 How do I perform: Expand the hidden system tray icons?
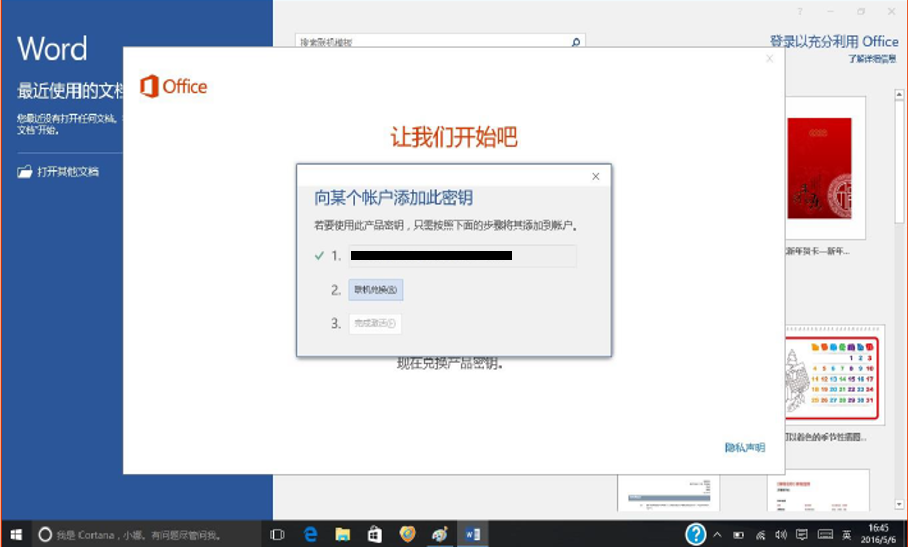(x=717, y=535)
